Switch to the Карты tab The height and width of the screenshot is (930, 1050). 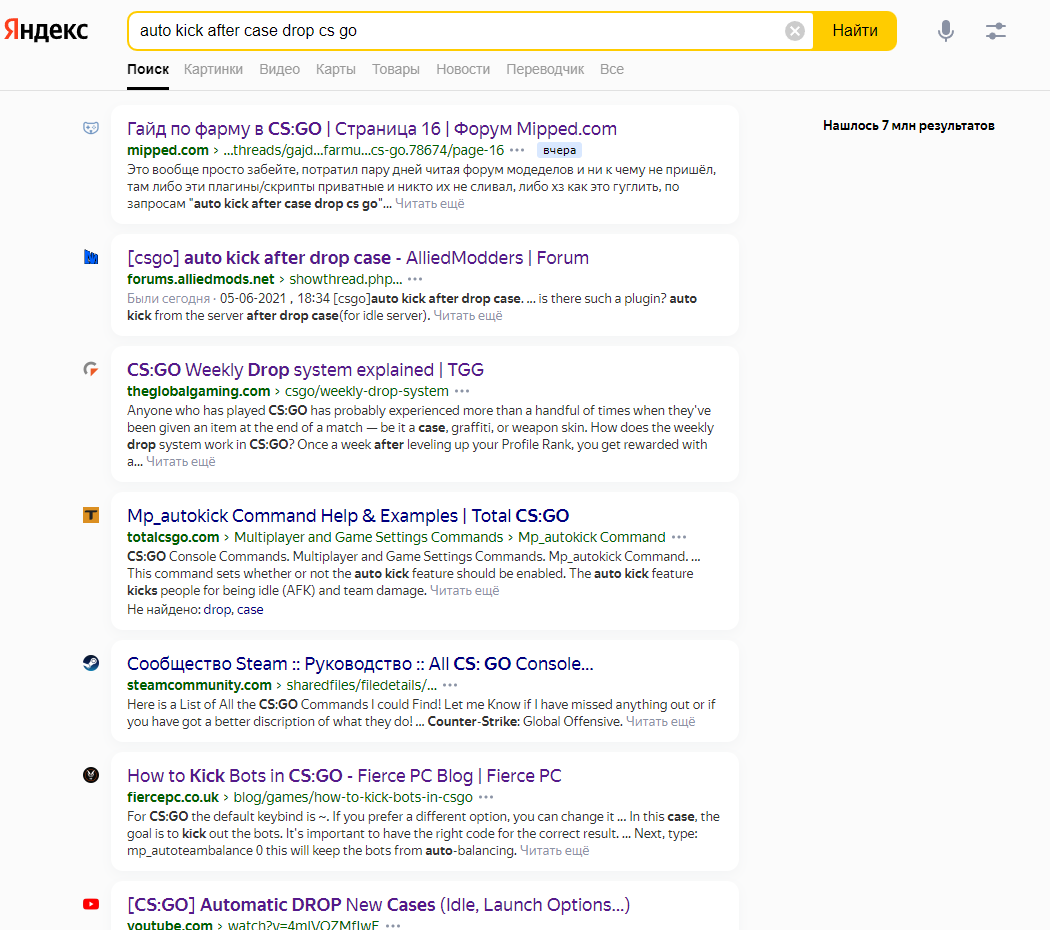tap(335, 69)
